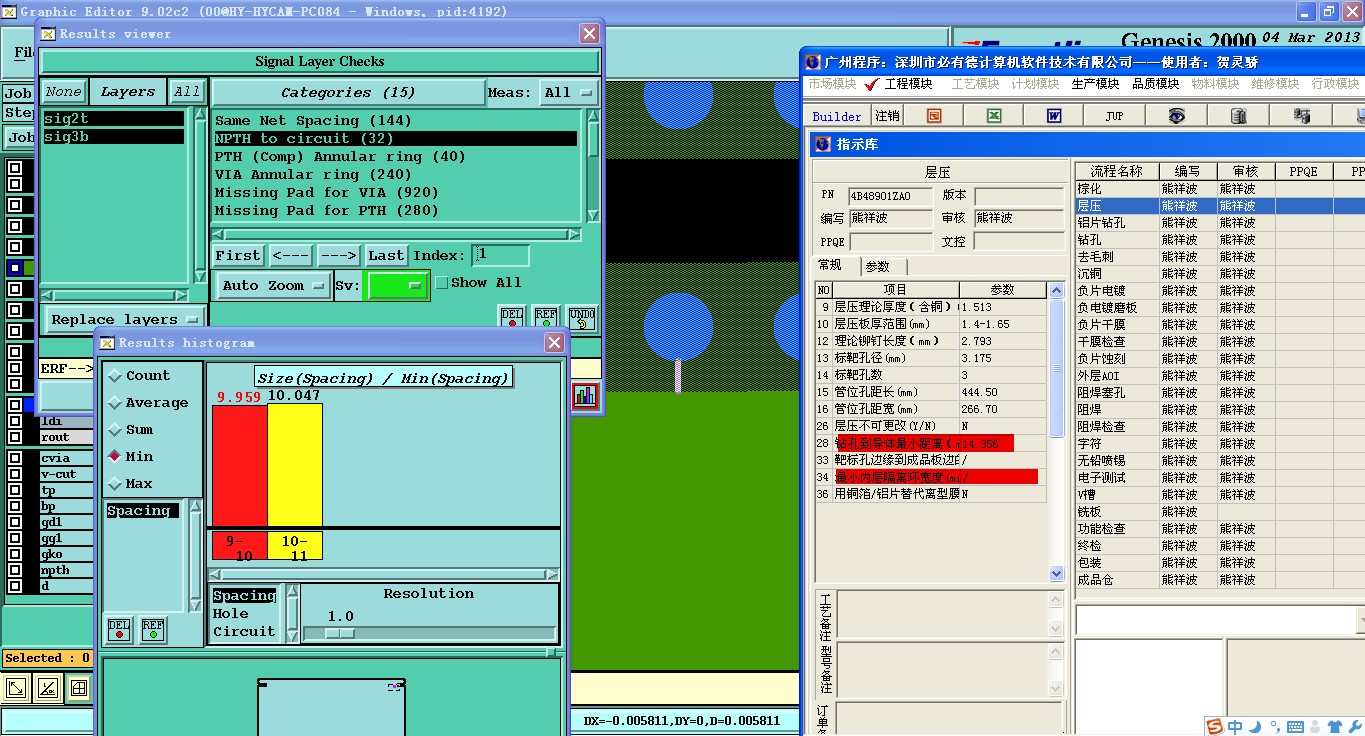Click the DEL icon in Results viewer

pyautogui.click(x=511, y=317)
